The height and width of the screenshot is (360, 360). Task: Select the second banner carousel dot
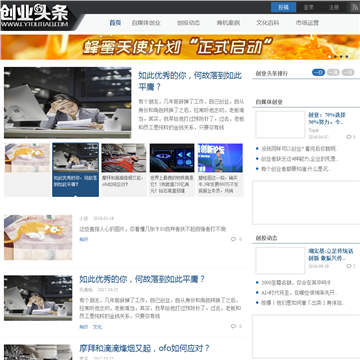click(335, 57)
